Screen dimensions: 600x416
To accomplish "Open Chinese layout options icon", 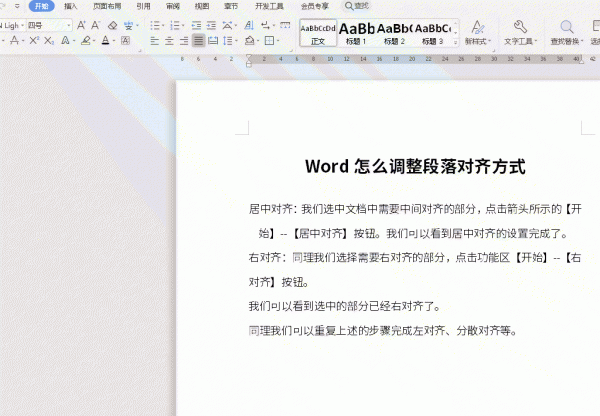I will (227, 26).
